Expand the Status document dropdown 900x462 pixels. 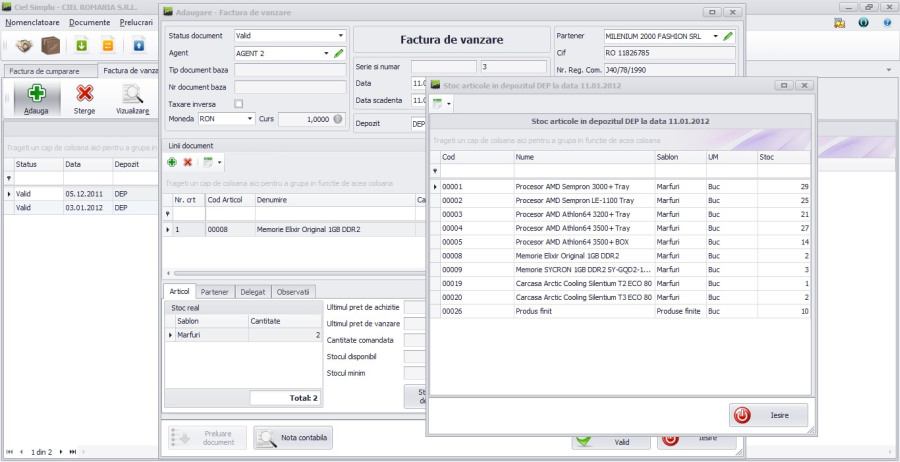point(340,36)
